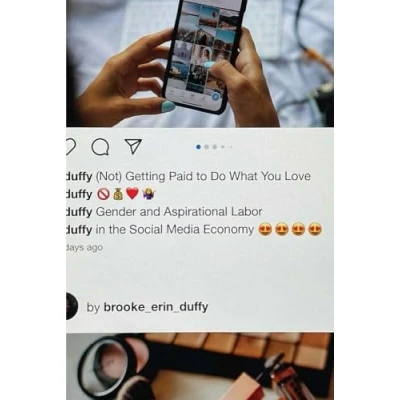The height and width of the screenshot is (400, 400).
Task: Open the top photo of hands holding a phone
Action: pos(200,63)
